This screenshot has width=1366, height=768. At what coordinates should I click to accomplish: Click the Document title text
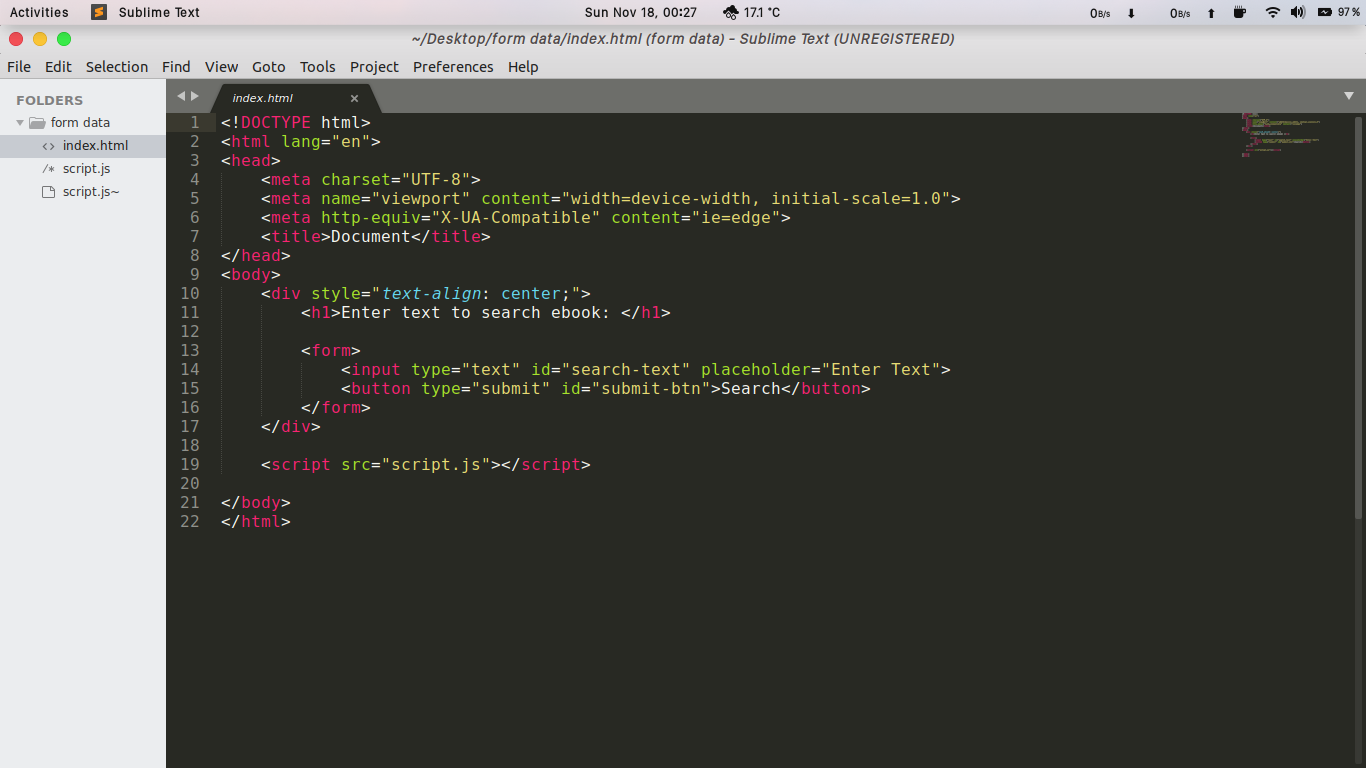[x=371, y=236]
